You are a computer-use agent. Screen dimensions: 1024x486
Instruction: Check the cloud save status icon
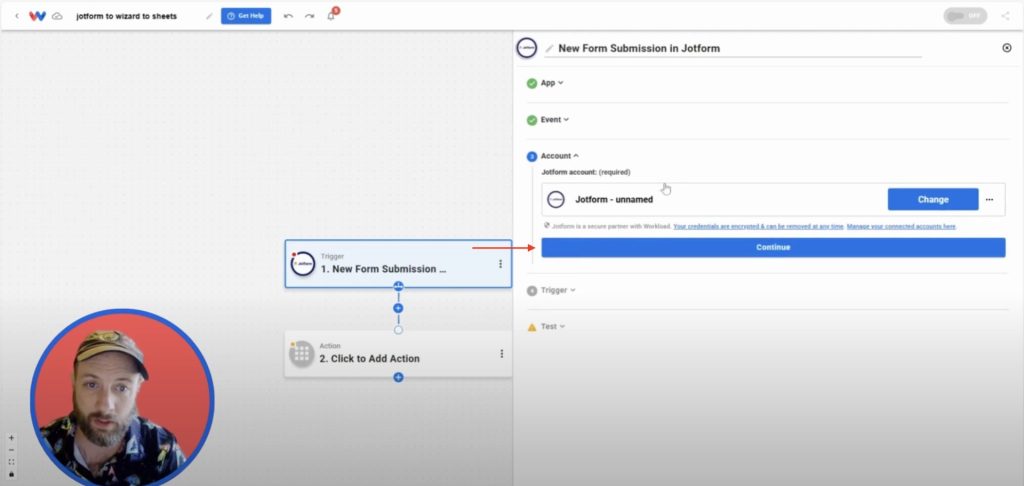point(57,16)
